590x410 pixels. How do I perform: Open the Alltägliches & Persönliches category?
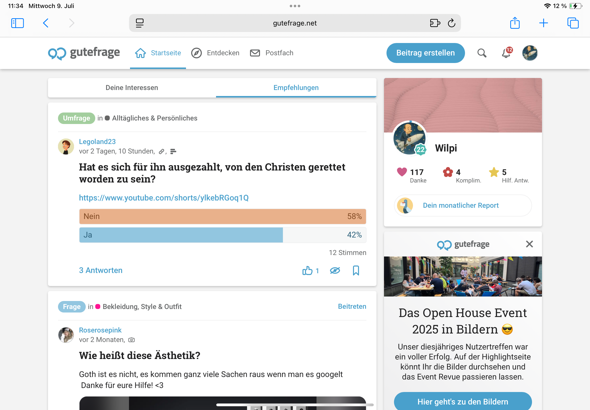click(x=154, y=118)
